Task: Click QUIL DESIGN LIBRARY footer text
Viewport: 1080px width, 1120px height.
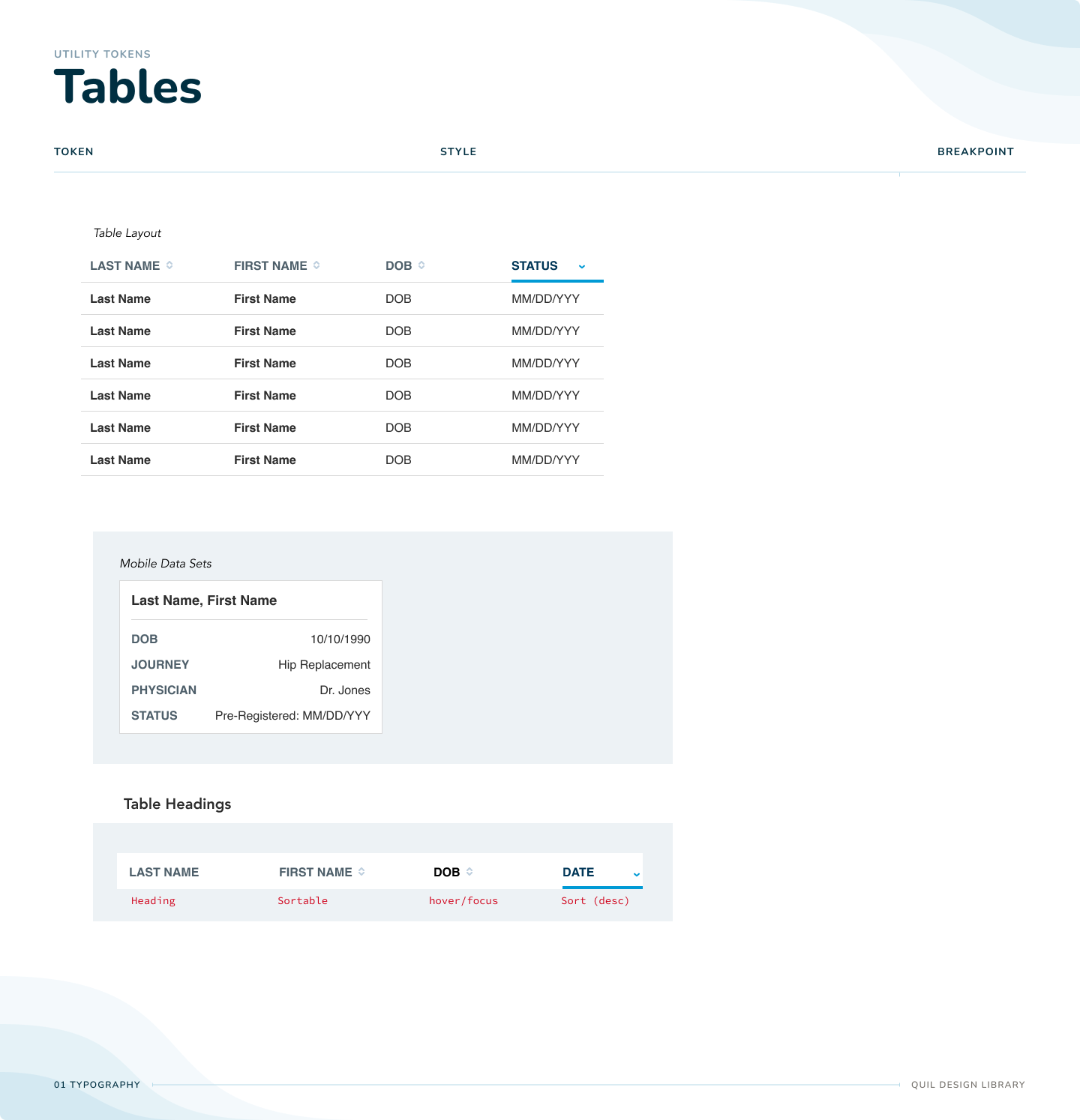Action: 967,1085
